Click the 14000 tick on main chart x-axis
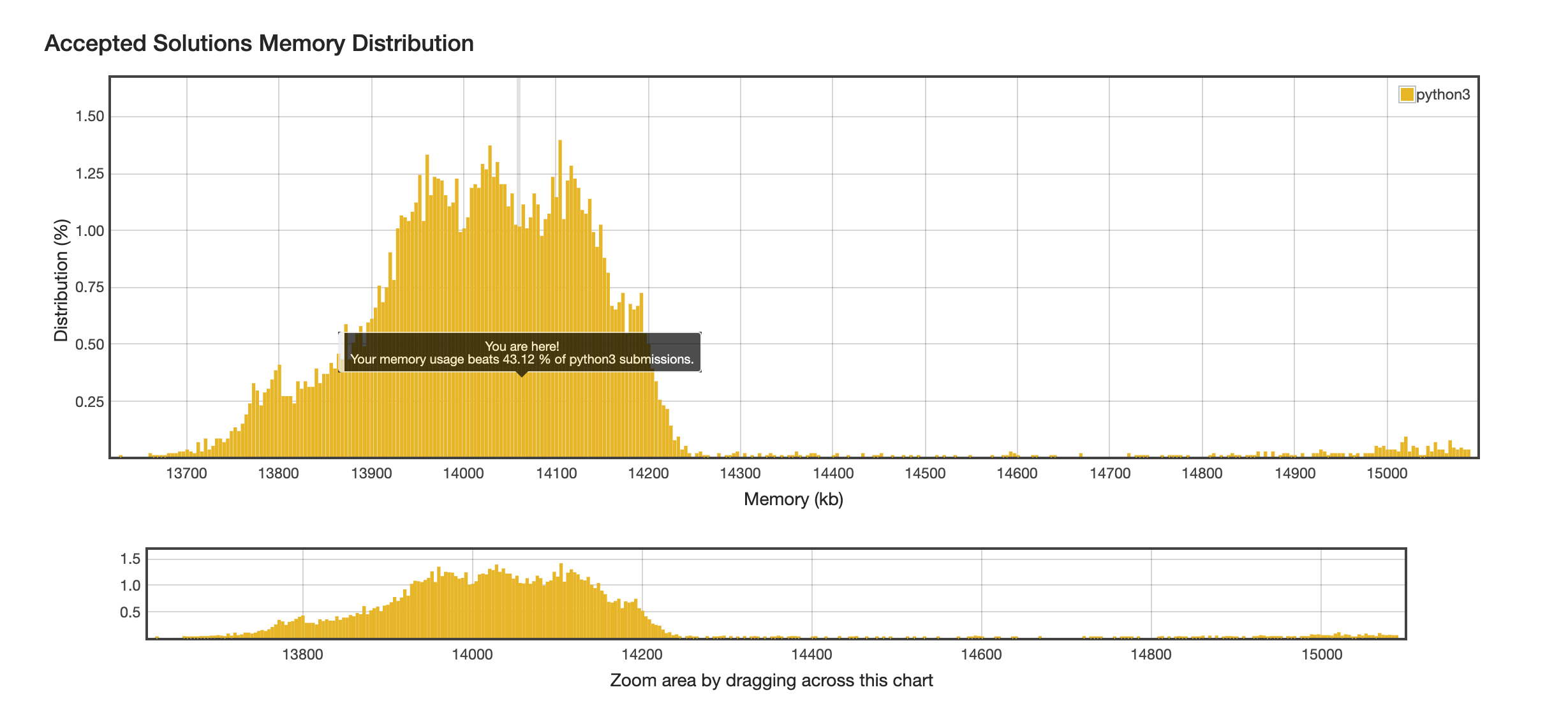This screenshot has width=1568, height=708. tap(464, 473)
